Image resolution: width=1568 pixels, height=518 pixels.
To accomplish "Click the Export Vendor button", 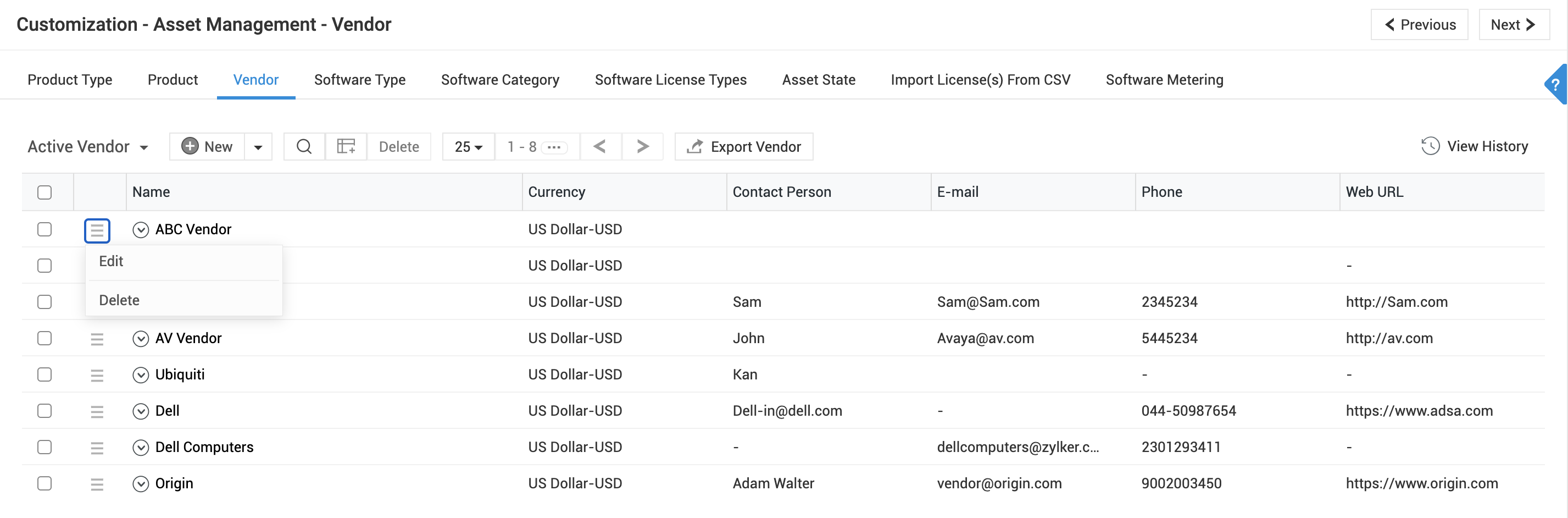I will click(x=744, y=147).
